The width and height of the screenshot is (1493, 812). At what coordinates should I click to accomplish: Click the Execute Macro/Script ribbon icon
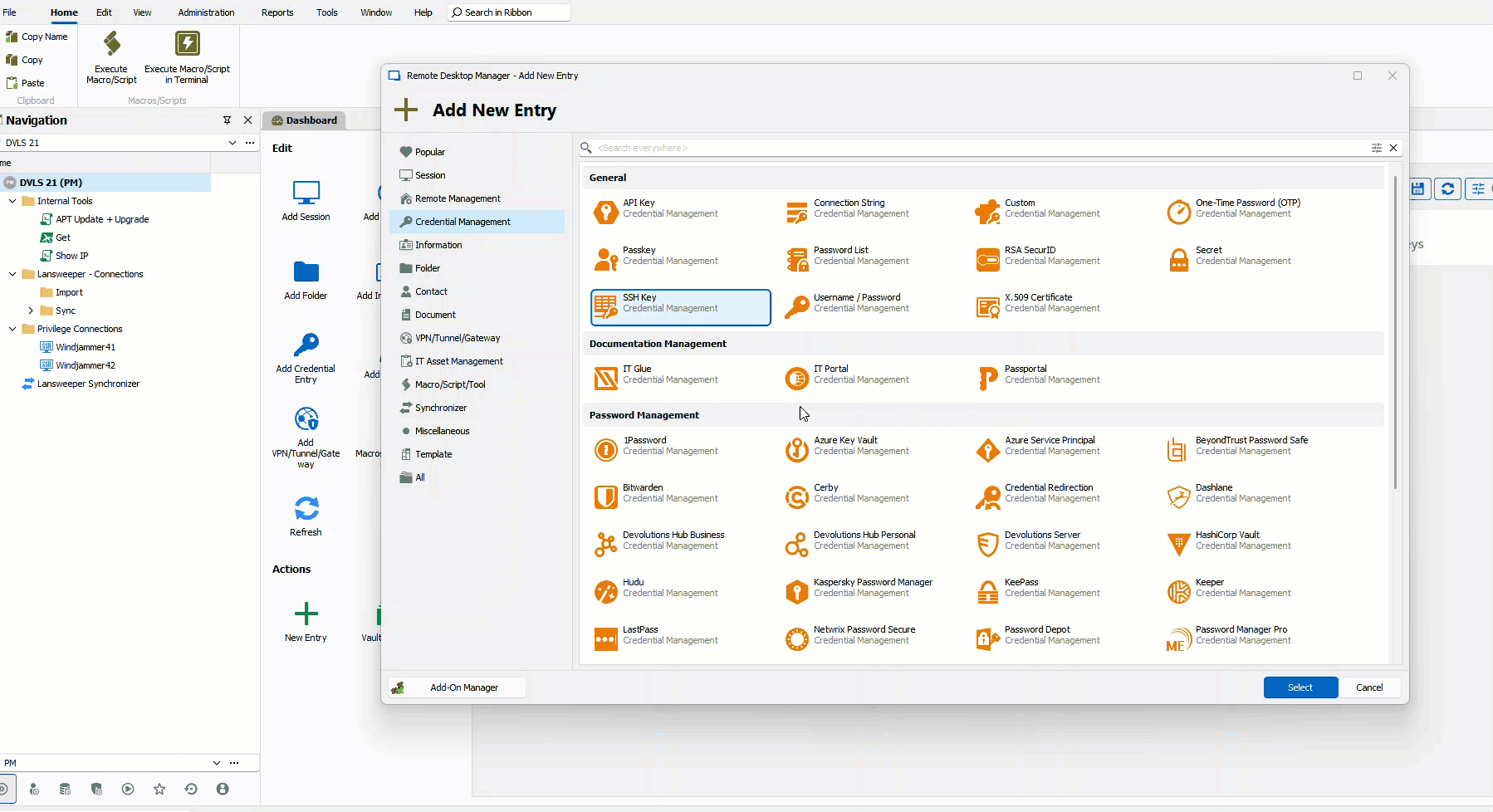click(x=111, y=44)
